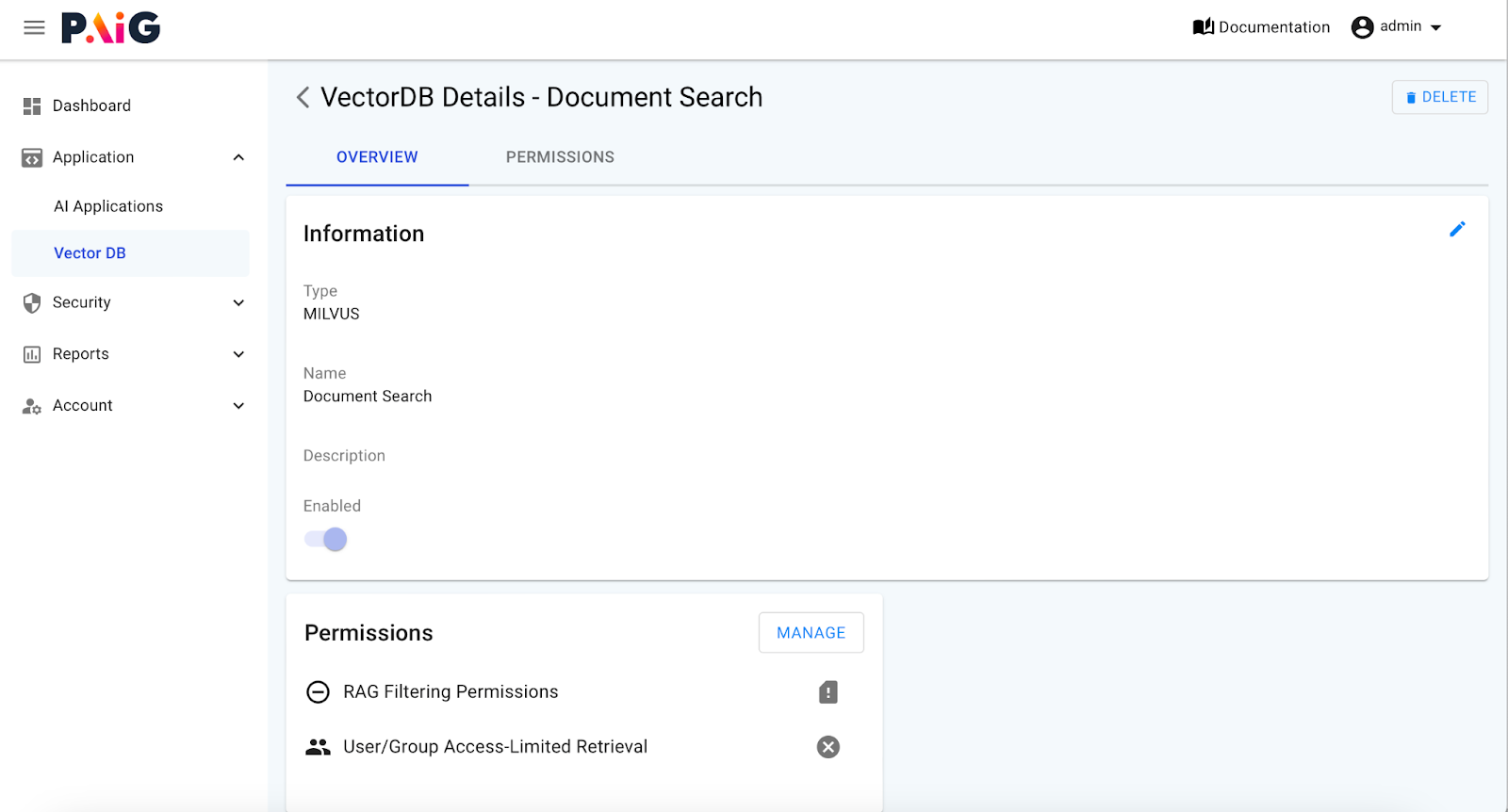Switch to the Permissions tab
The width and height of the screenshot is (1508, 812).
pos(560,157)
